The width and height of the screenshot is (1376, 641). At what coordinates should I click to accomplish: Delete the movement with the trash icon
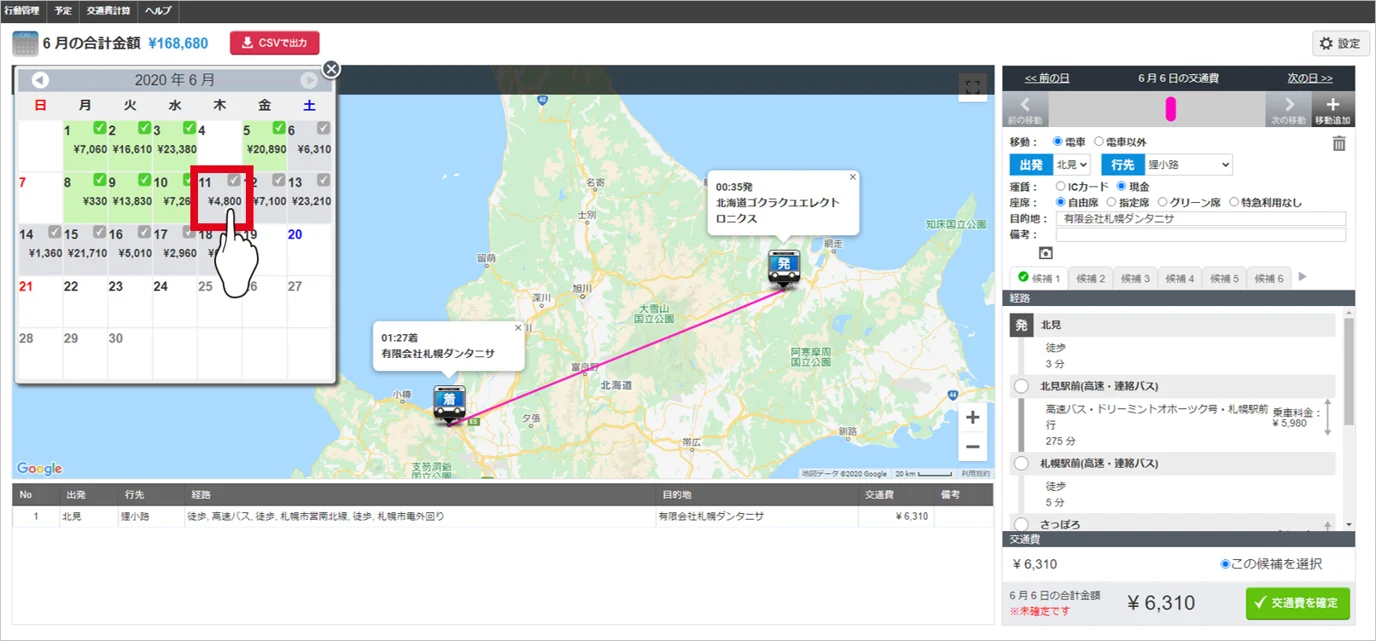(x=1339, y=143)
